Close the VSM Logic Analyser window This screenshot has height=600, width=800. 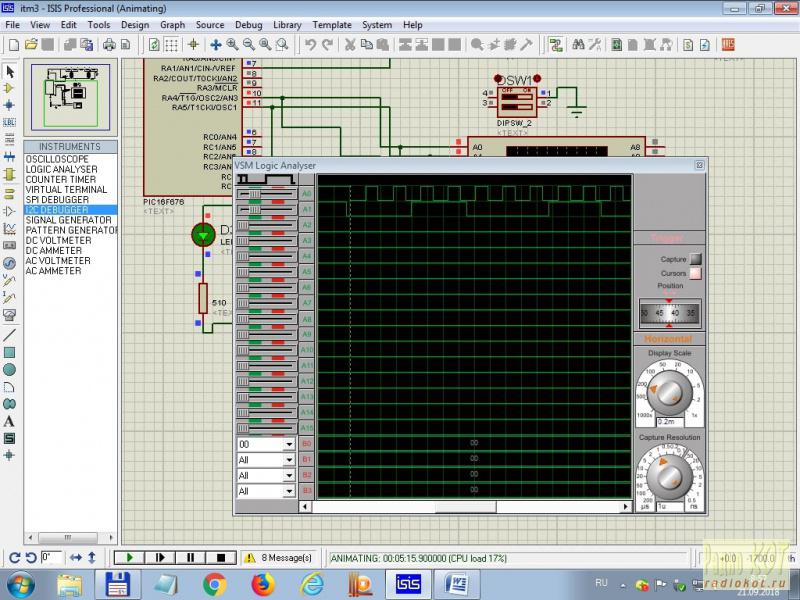pyautogui.click(x=699, y=165)
